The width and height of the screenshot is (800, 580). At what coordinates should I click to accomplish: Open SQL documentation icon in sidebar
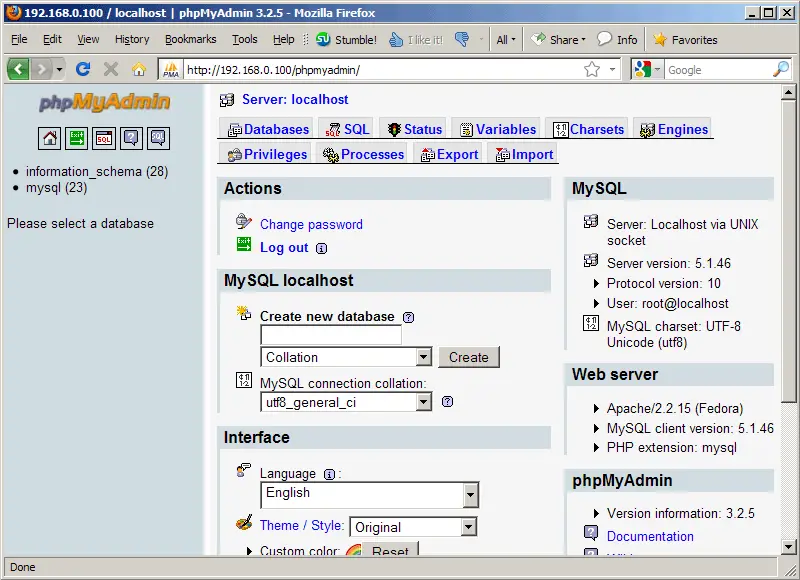tap(159, 138)
